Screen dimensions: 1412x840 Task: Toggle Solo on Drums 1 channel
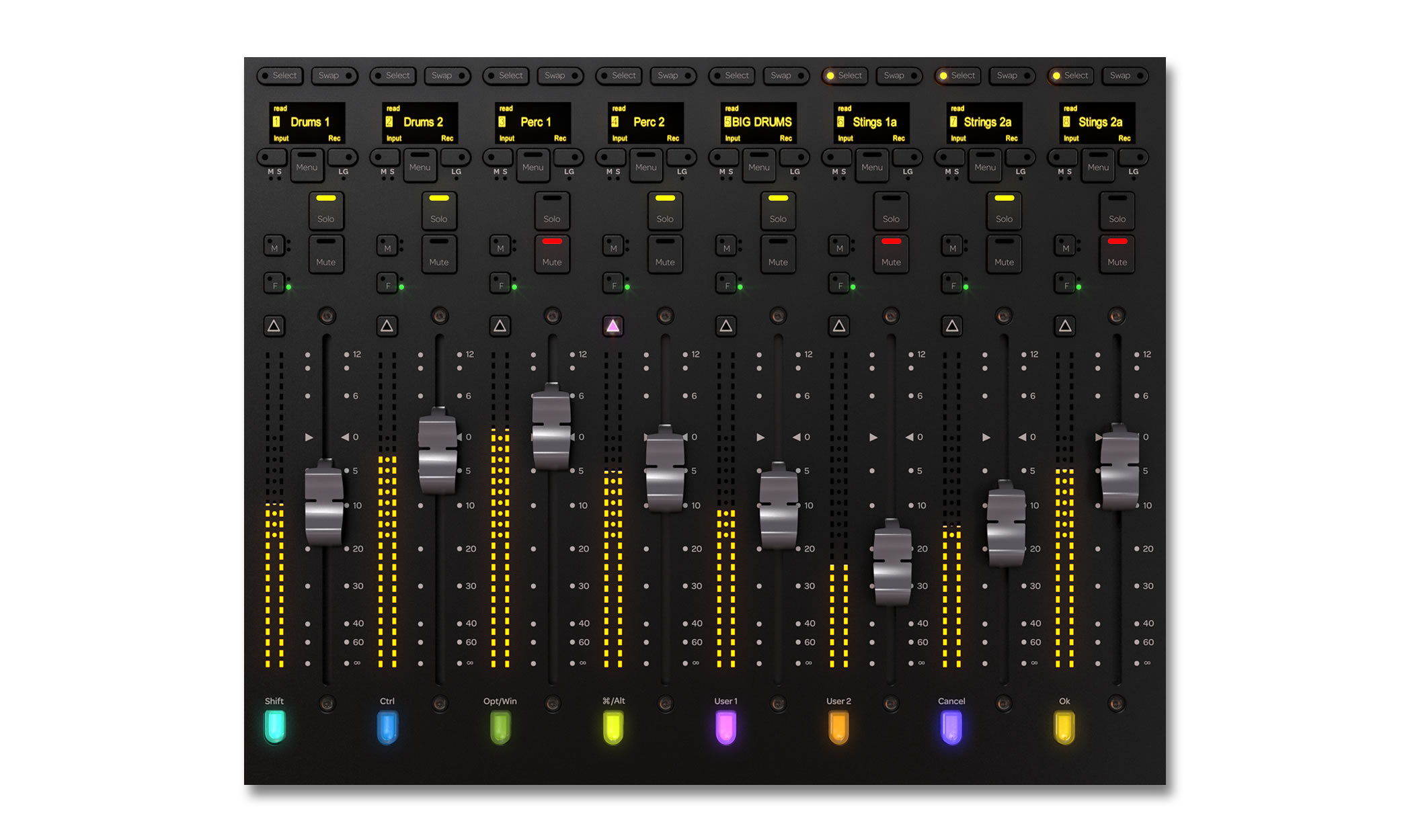tap(326, 211)
